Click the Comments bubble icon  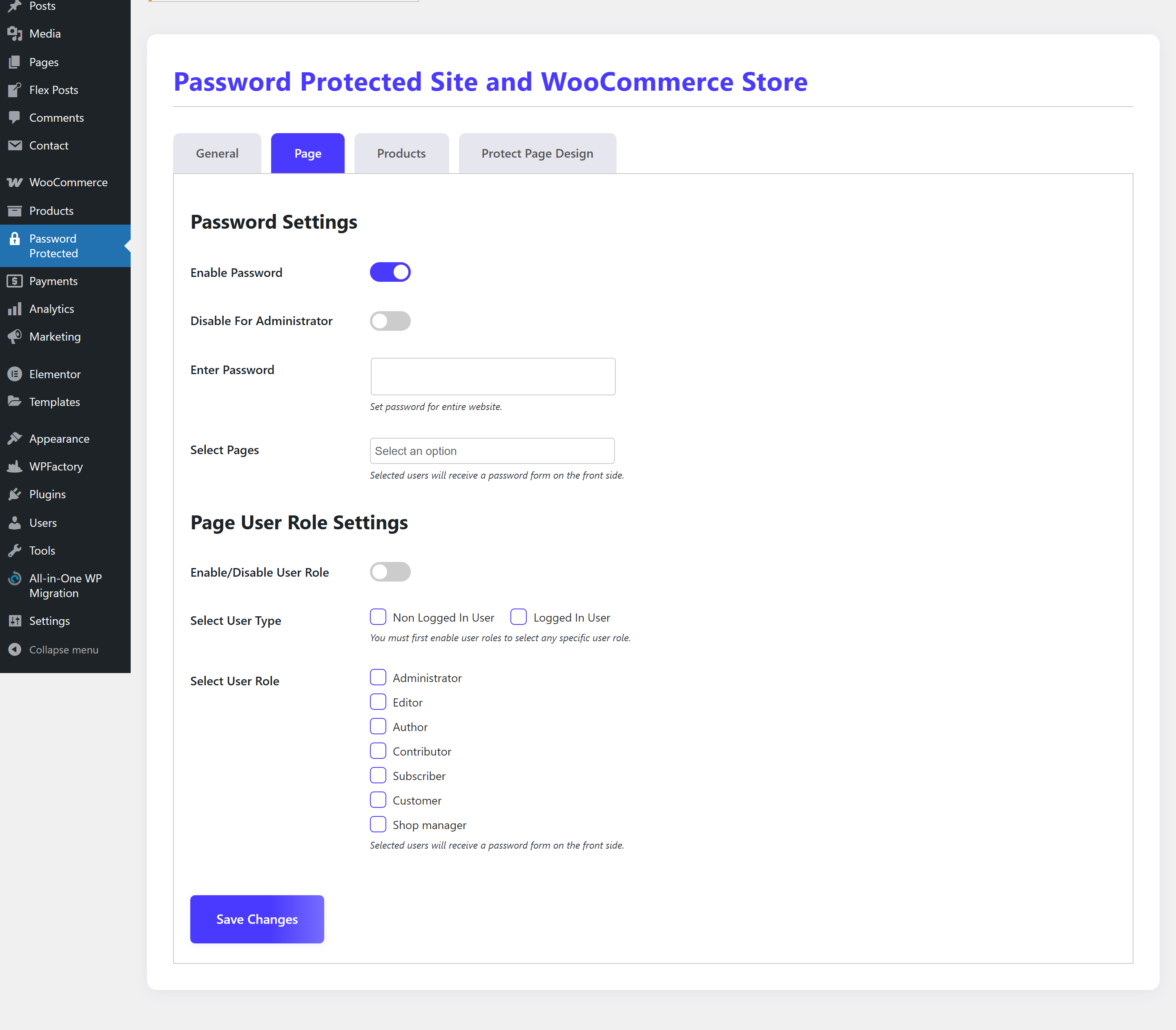click(x=15, y=117)
